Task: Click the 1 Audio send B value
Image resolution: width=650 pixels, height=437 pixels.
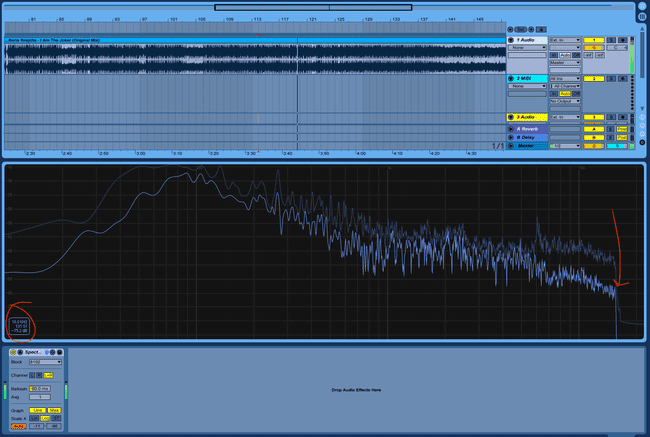Action: pyautogui.click(x=600, y=55)
